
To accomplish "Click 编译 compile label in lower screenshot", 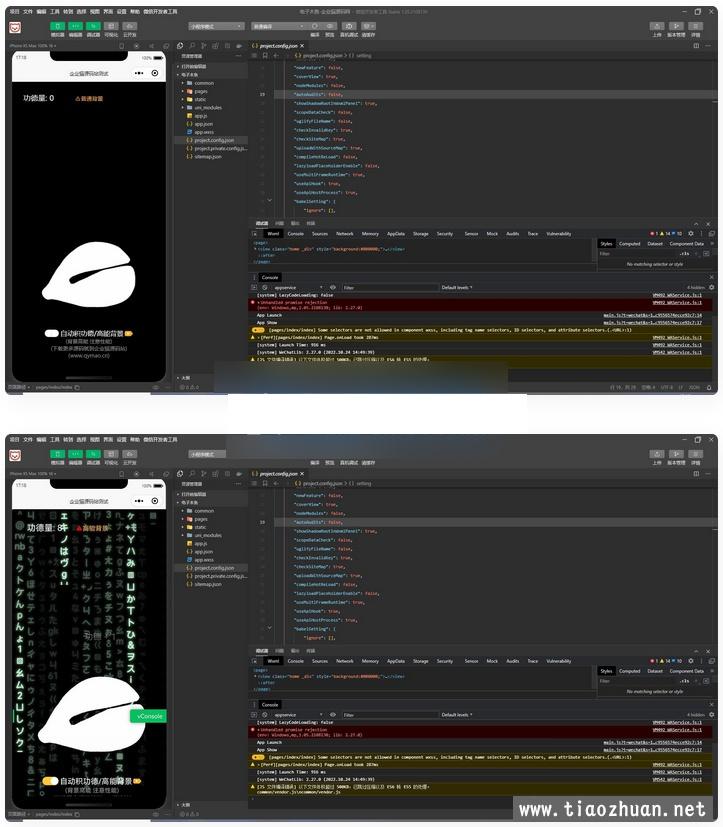I will [x=315, y=463].
